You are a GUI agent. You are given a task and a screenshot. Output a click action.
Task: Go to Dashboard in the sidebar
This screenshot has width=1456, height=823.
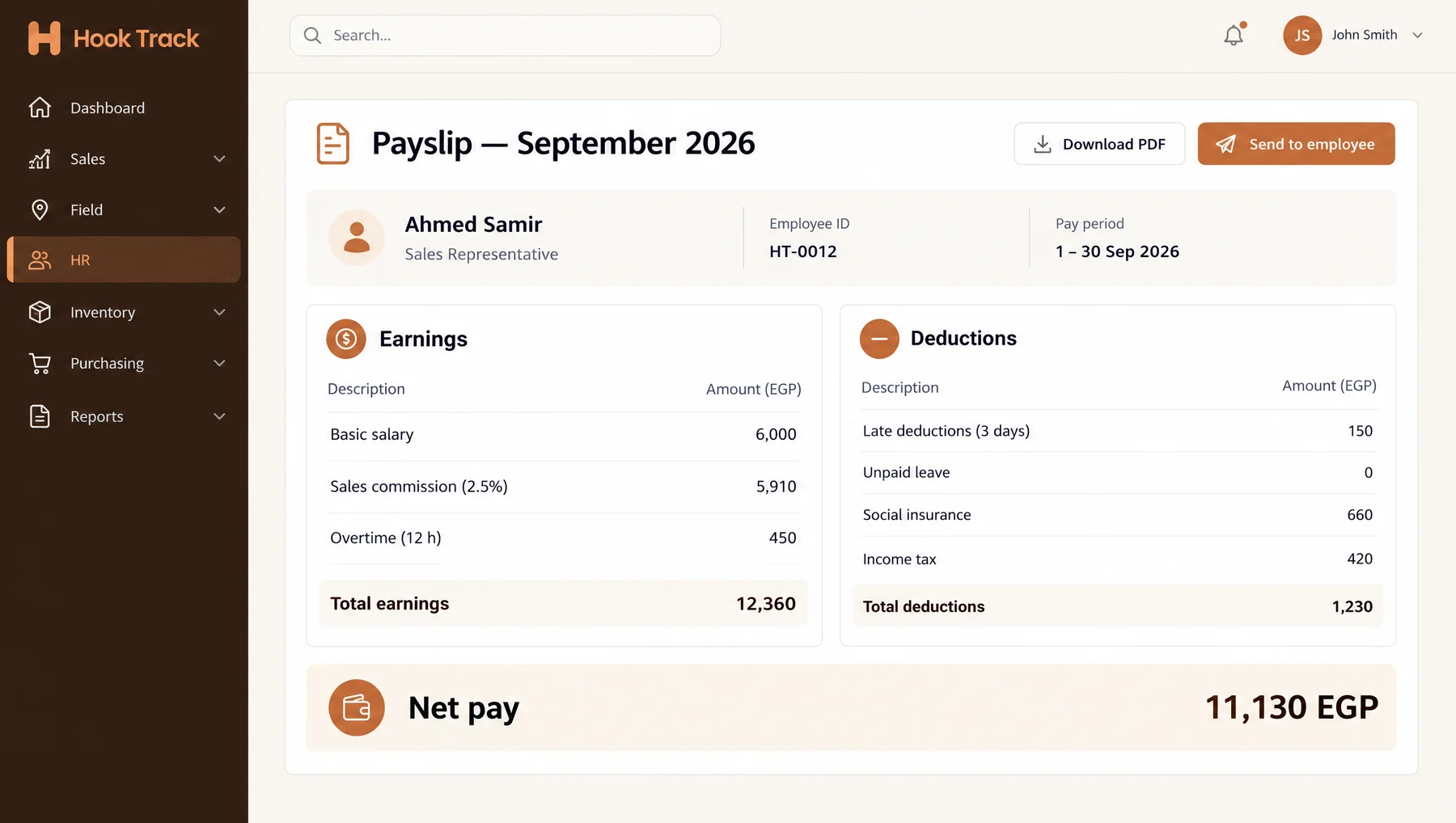click(124, 108)
